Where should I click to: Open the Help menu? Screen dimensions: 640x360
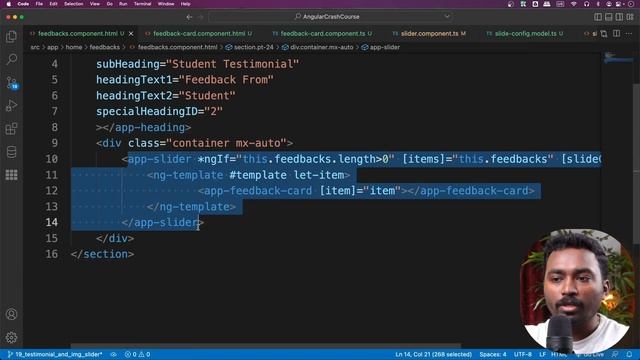click(185, 4)
